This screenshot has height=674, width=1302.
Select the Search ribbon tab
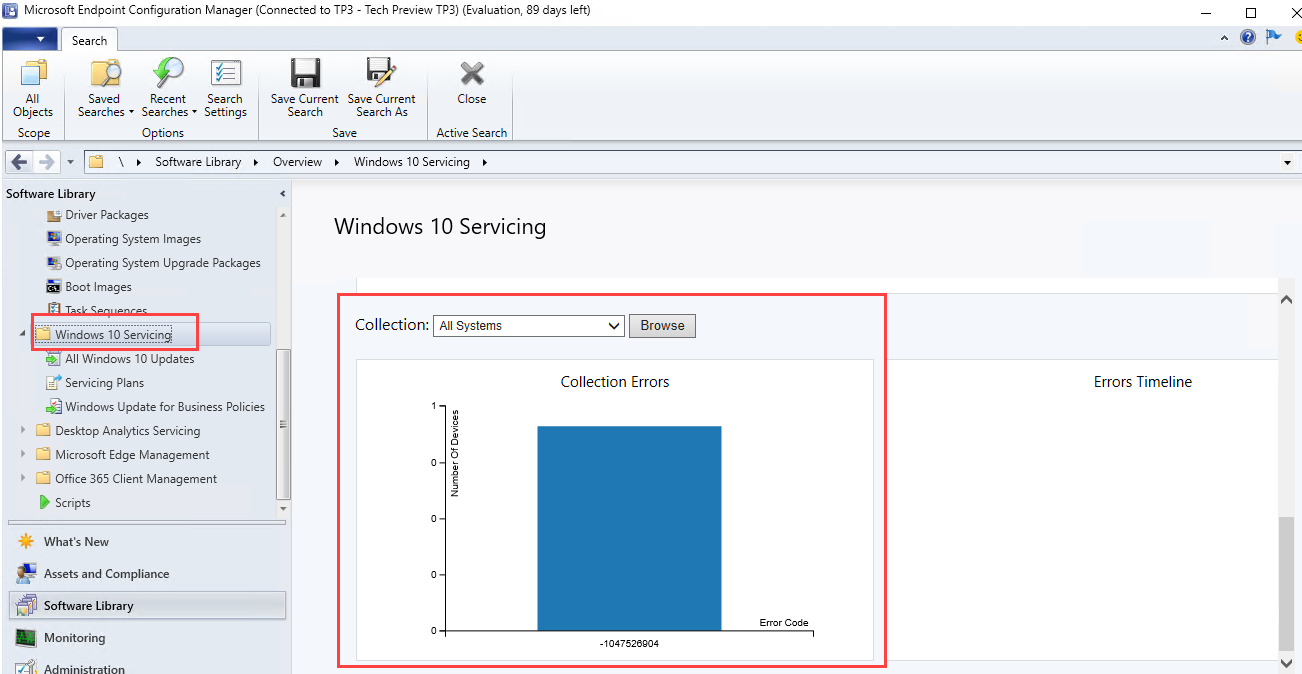[89, 40]
